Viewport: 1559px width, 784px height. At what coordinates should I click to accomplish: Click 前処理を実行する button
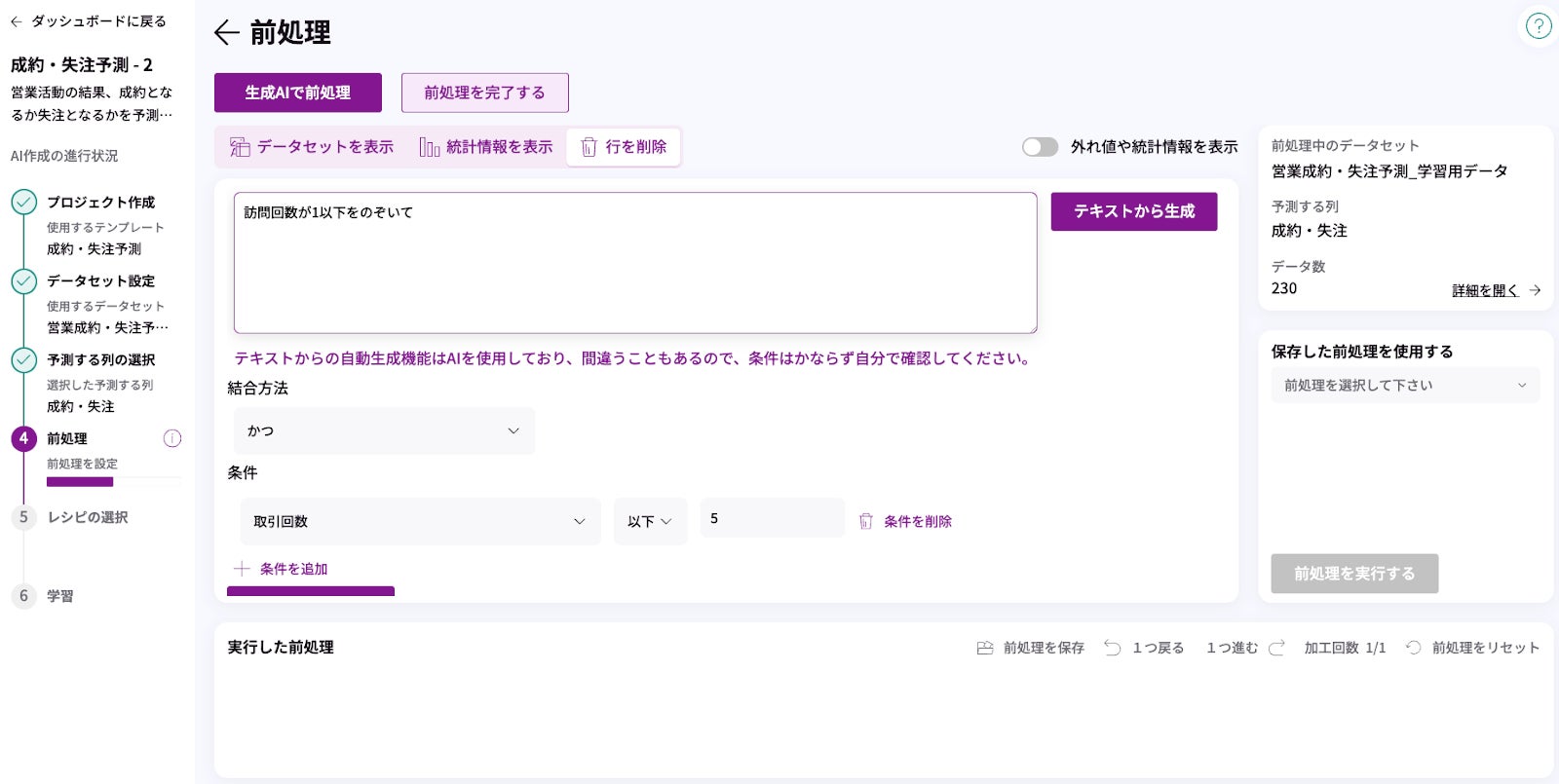[x=1354, y=574]
